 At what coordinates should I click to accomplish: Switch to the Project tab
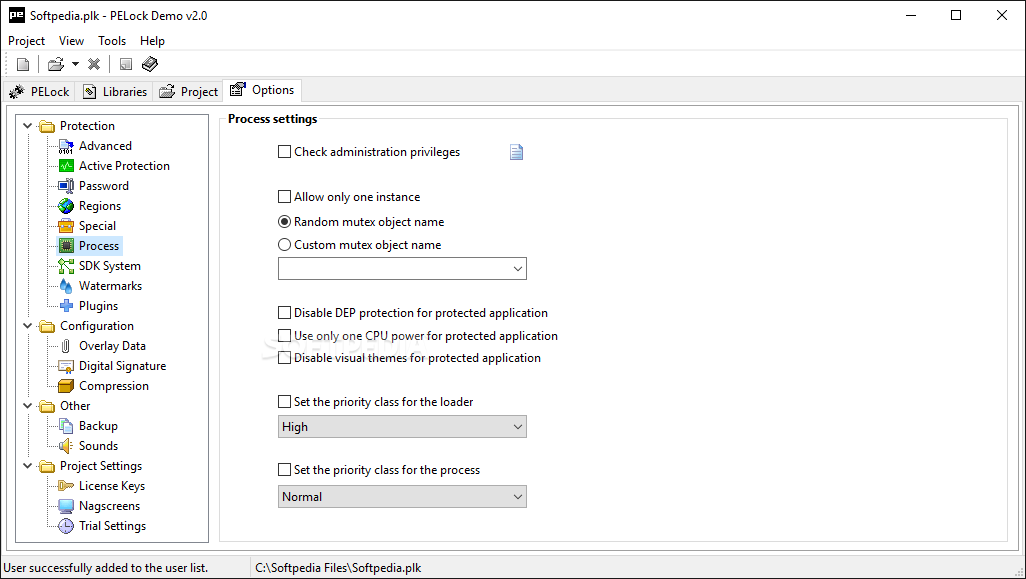point(188,92)
